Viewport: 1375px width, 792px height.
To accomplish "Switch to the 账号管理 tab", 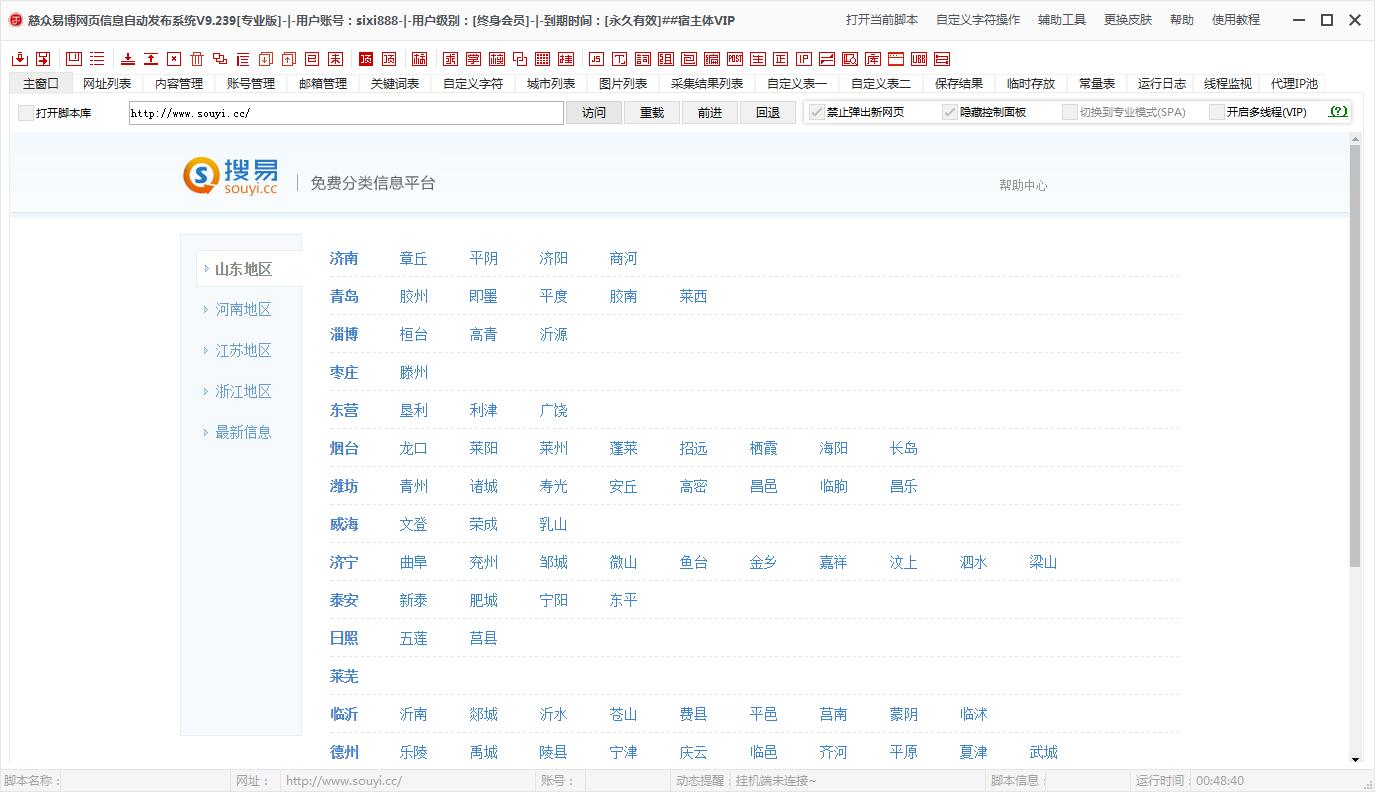I will pyautogui.click(x=251, y=84).
